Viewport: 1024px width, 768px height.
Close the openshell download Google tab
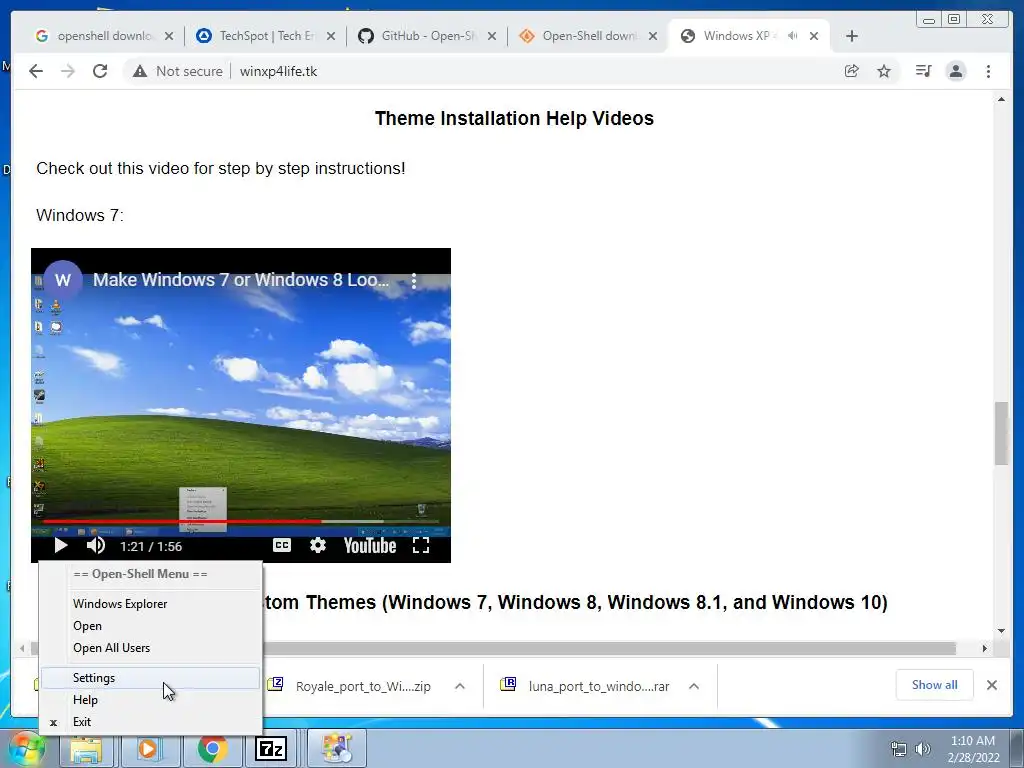pos(169,36)
